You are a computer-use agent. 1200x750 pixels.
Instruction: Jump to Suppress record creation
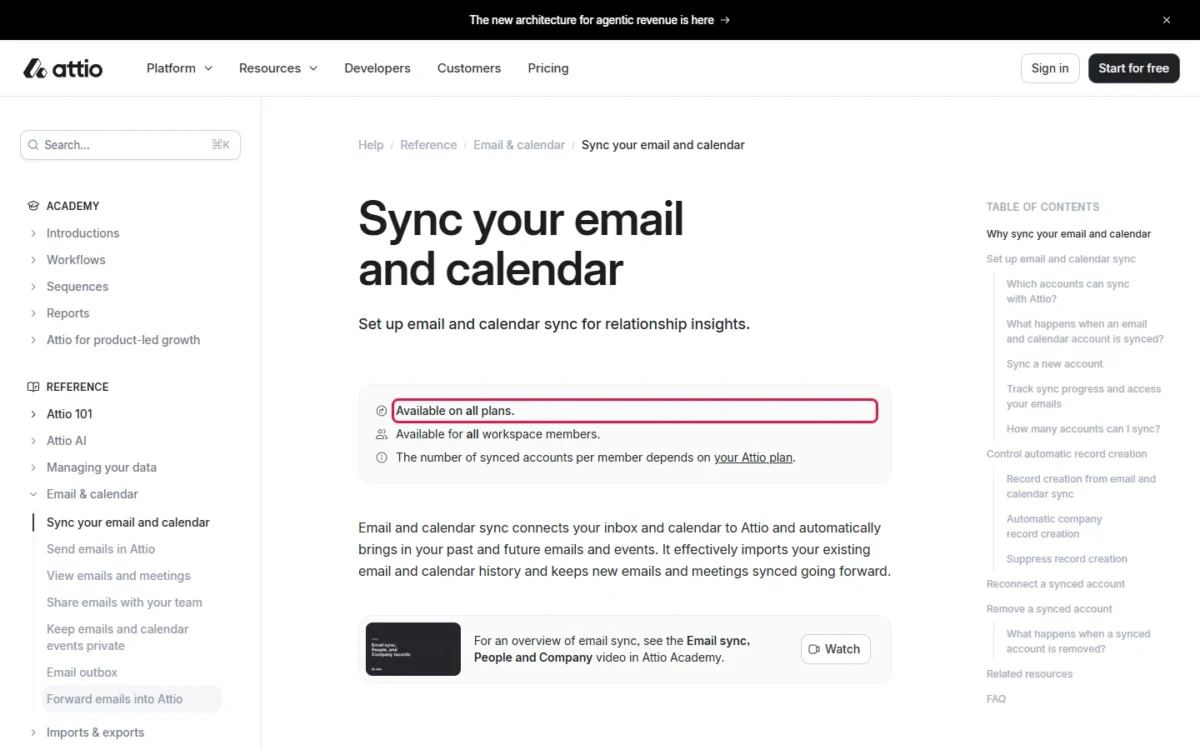coord(1066,559)
